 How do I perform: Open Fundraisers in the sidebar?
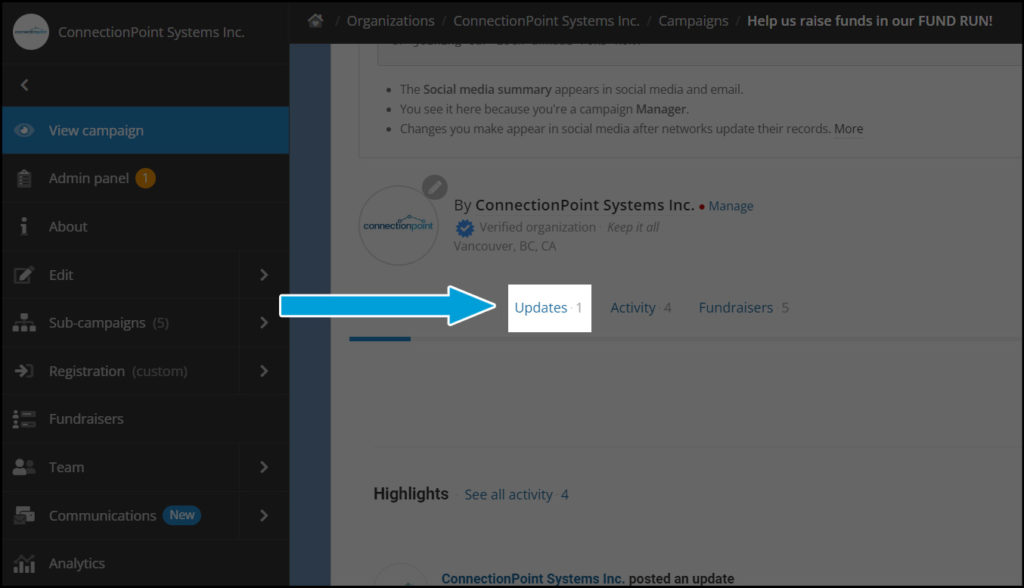(x=146, y=419)
